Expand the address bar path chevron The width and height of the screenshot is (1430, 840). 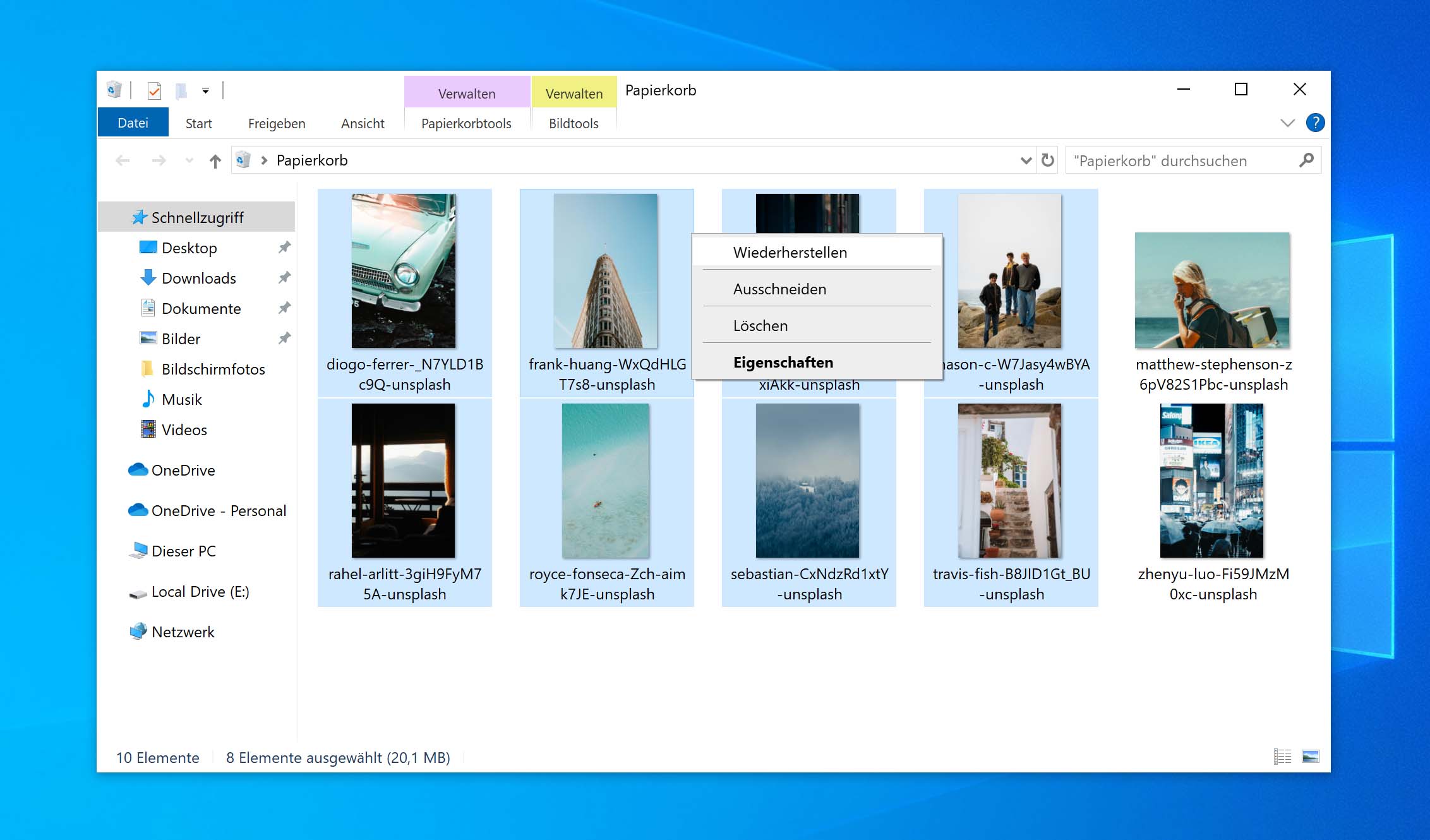coord(264,160)
